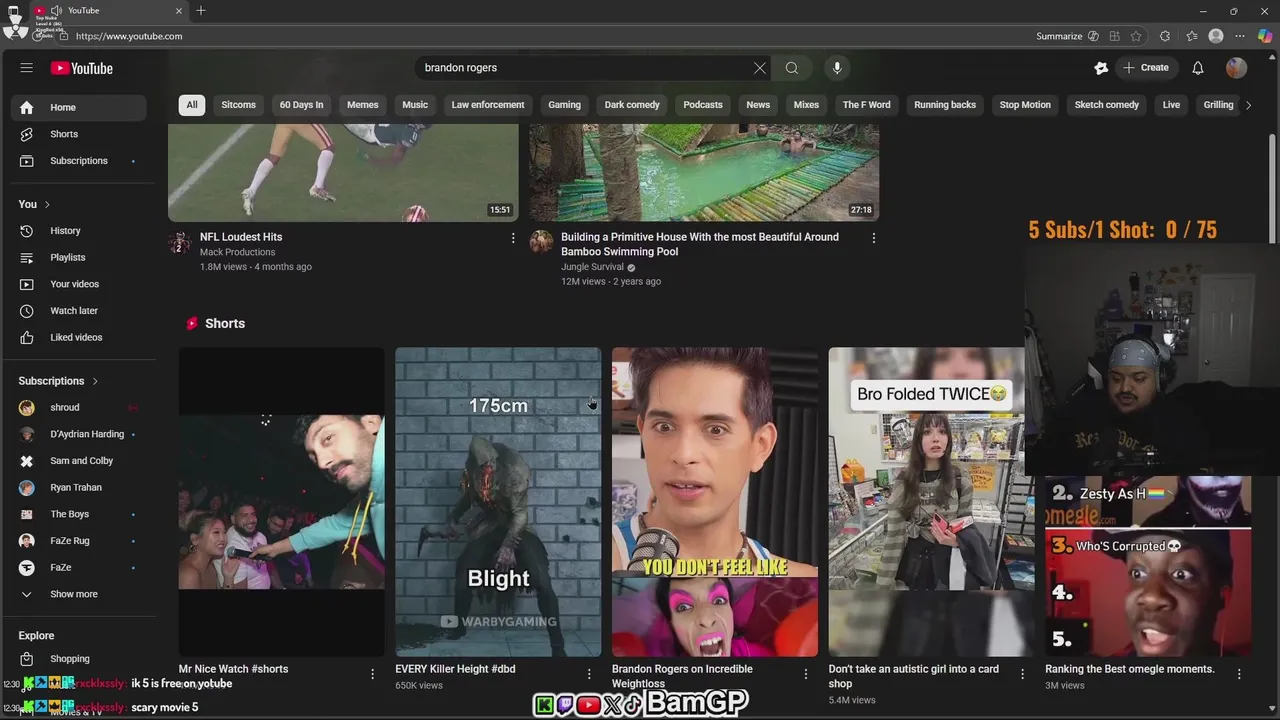This screenshot has height=720, width=1280.
Task: Click the YouTube star face icon beside Create
Action: click(1101, 68)
